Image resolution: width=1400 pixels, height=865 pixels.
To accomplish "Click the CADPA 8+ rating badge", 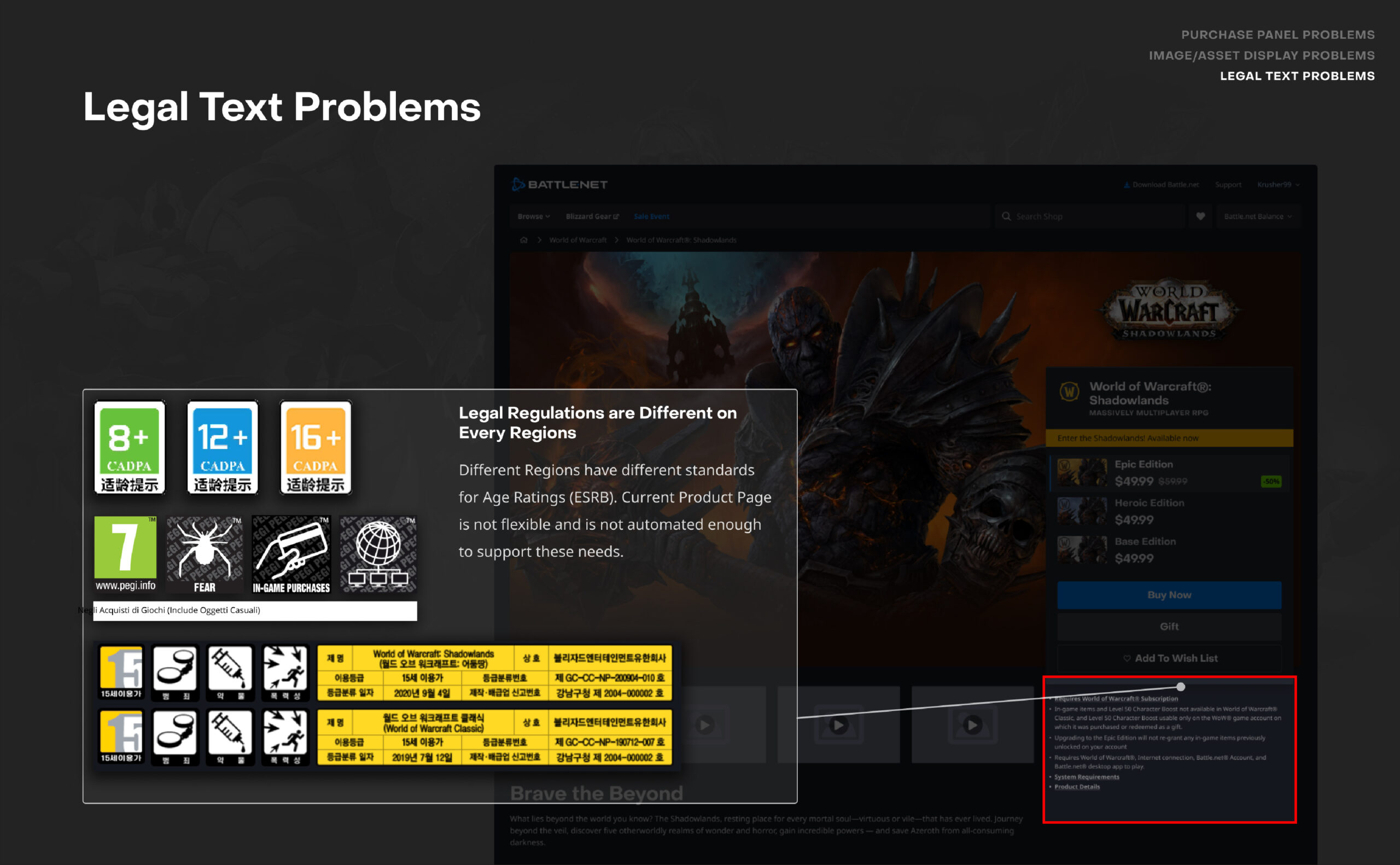I will (129, 447).
